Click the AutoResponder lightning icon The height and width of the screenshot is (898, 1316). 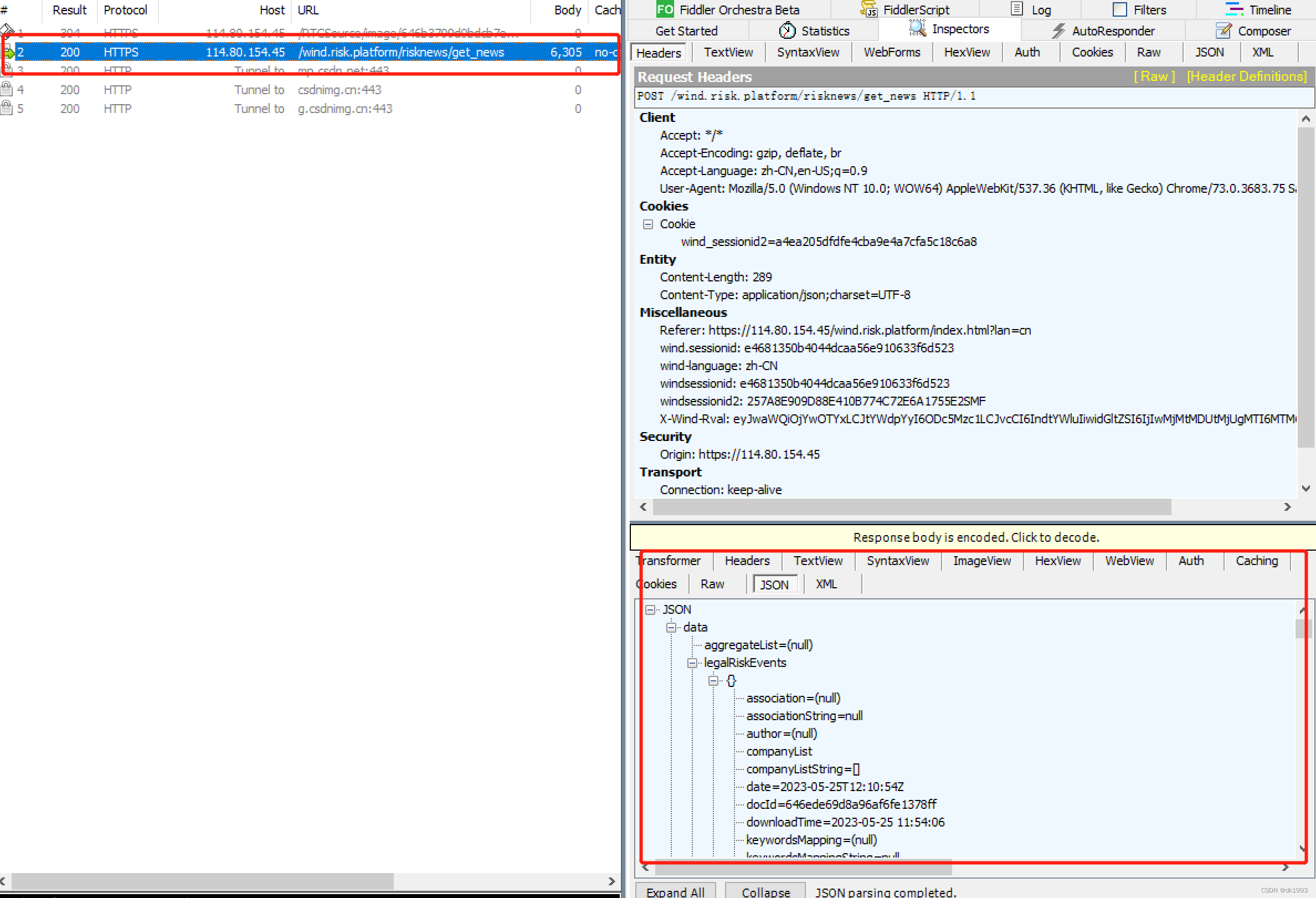pos(1058,30)
